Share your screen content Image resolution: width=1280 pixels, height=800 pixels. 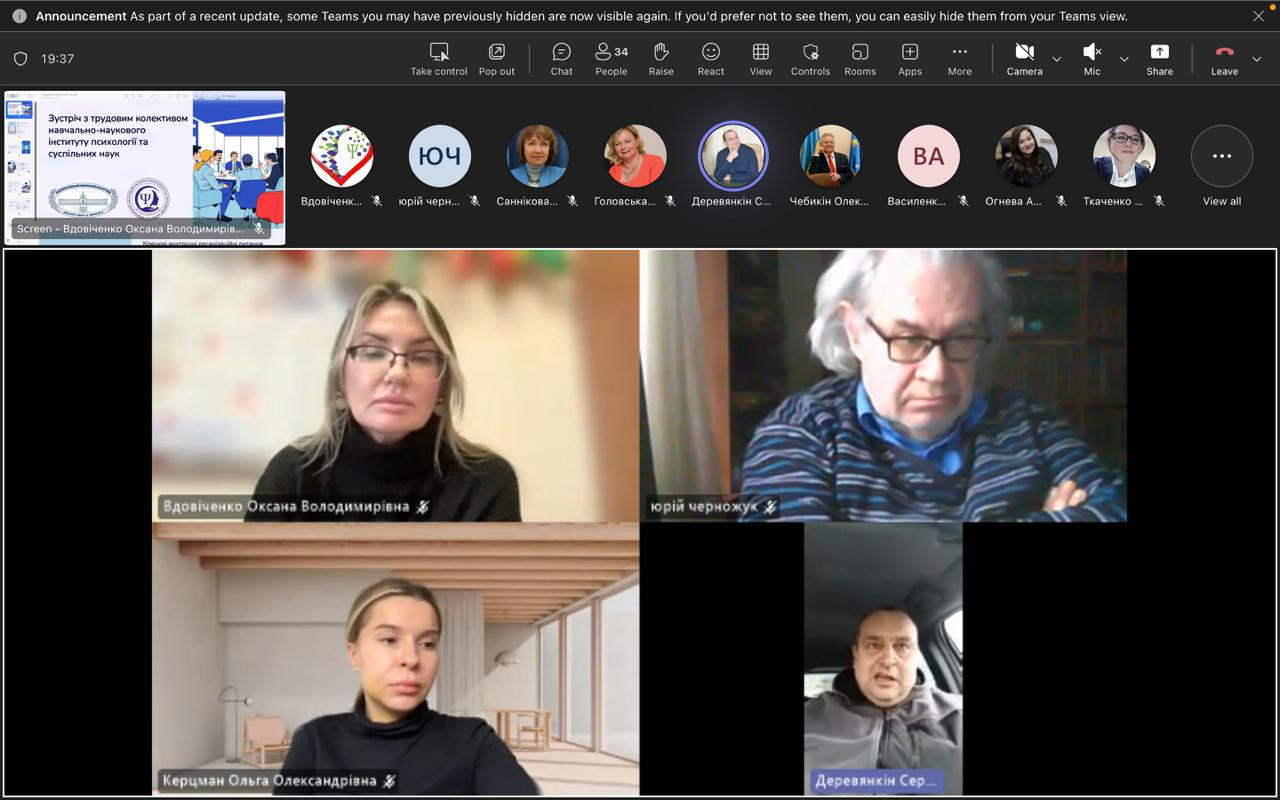pyautogui.click(x=1159, y=59)
